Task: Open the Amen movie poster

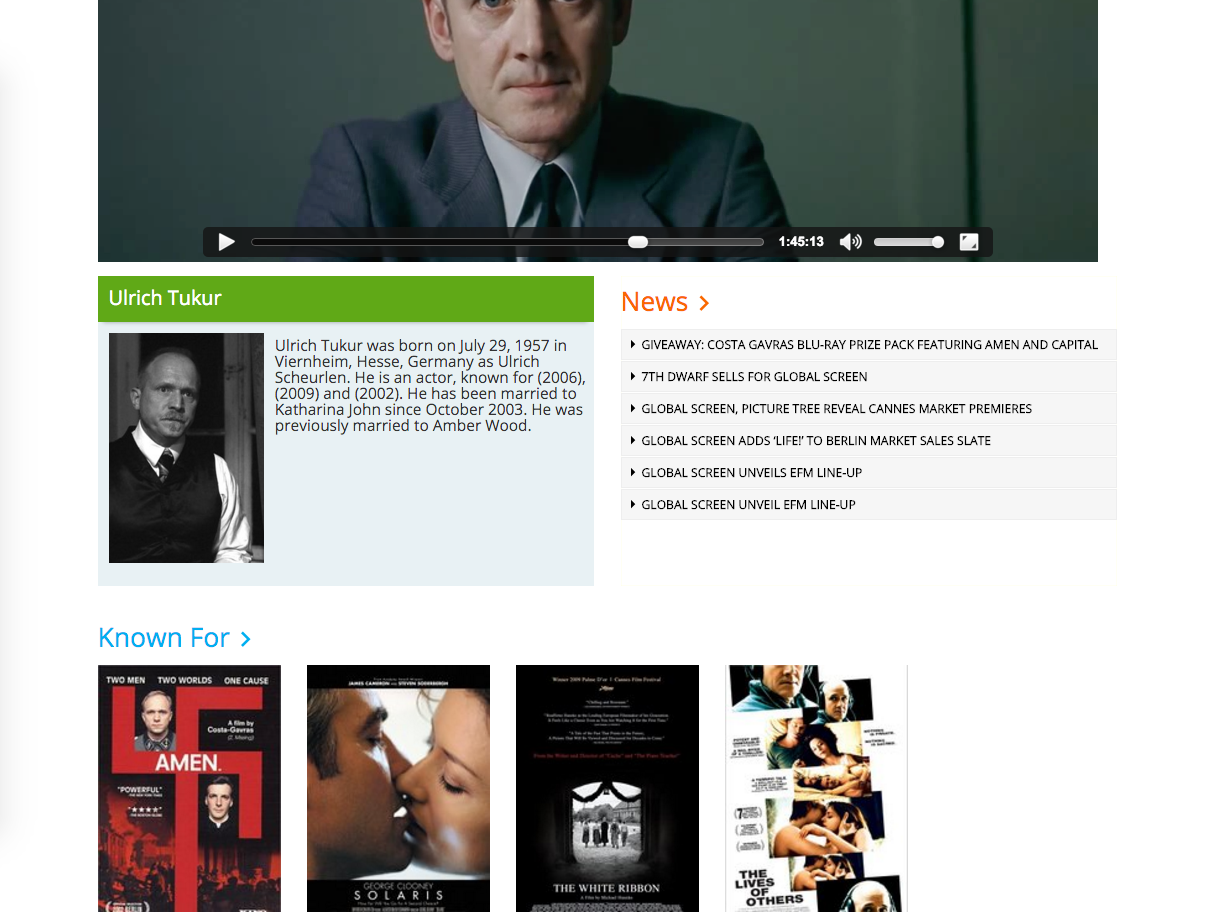Action: tap(189, 789)
